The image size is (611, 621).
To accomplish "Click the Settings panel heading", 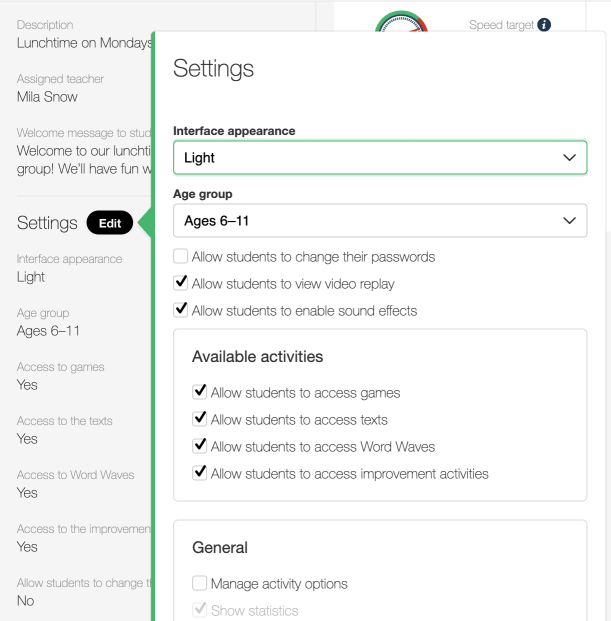I will [213, 69].
